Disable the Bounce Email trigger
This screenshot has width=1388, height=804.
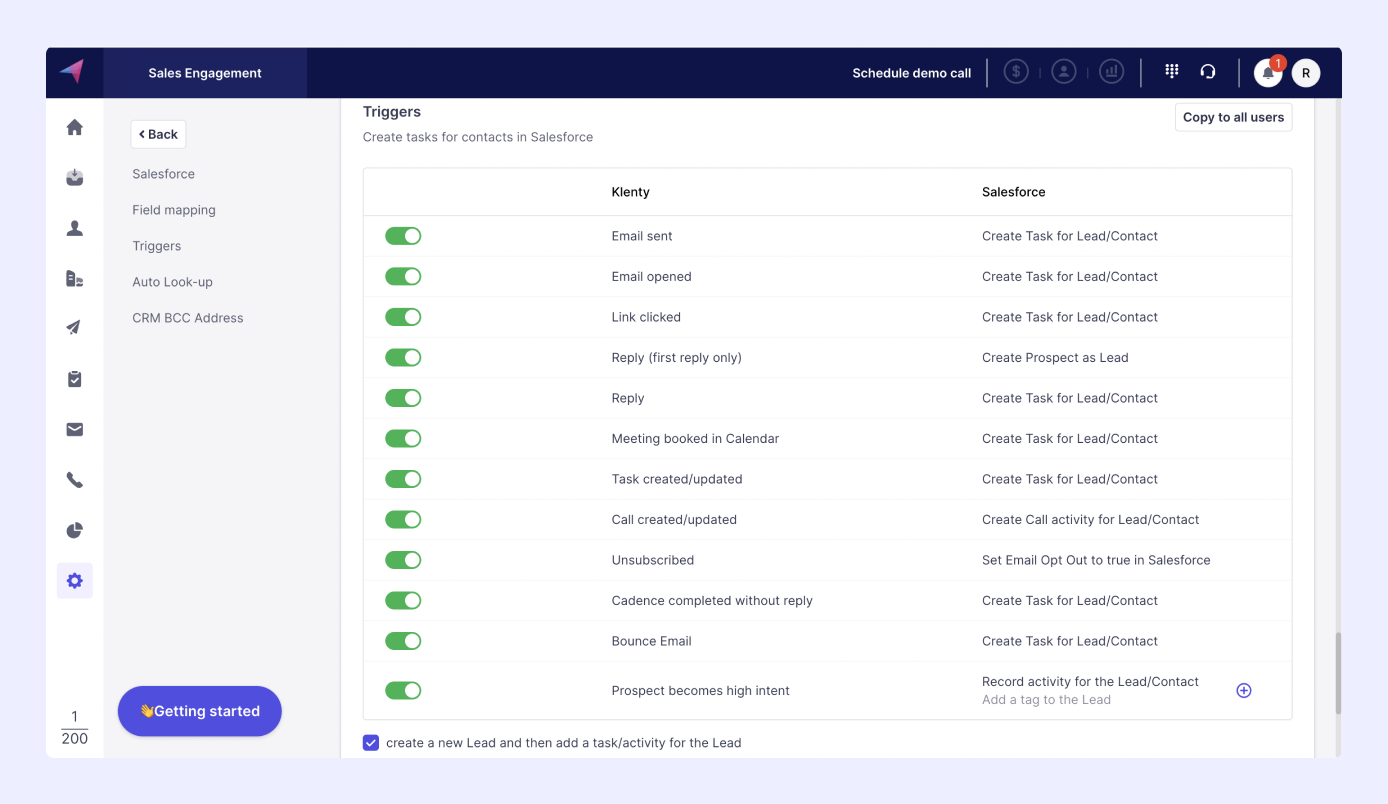[403, 641]
